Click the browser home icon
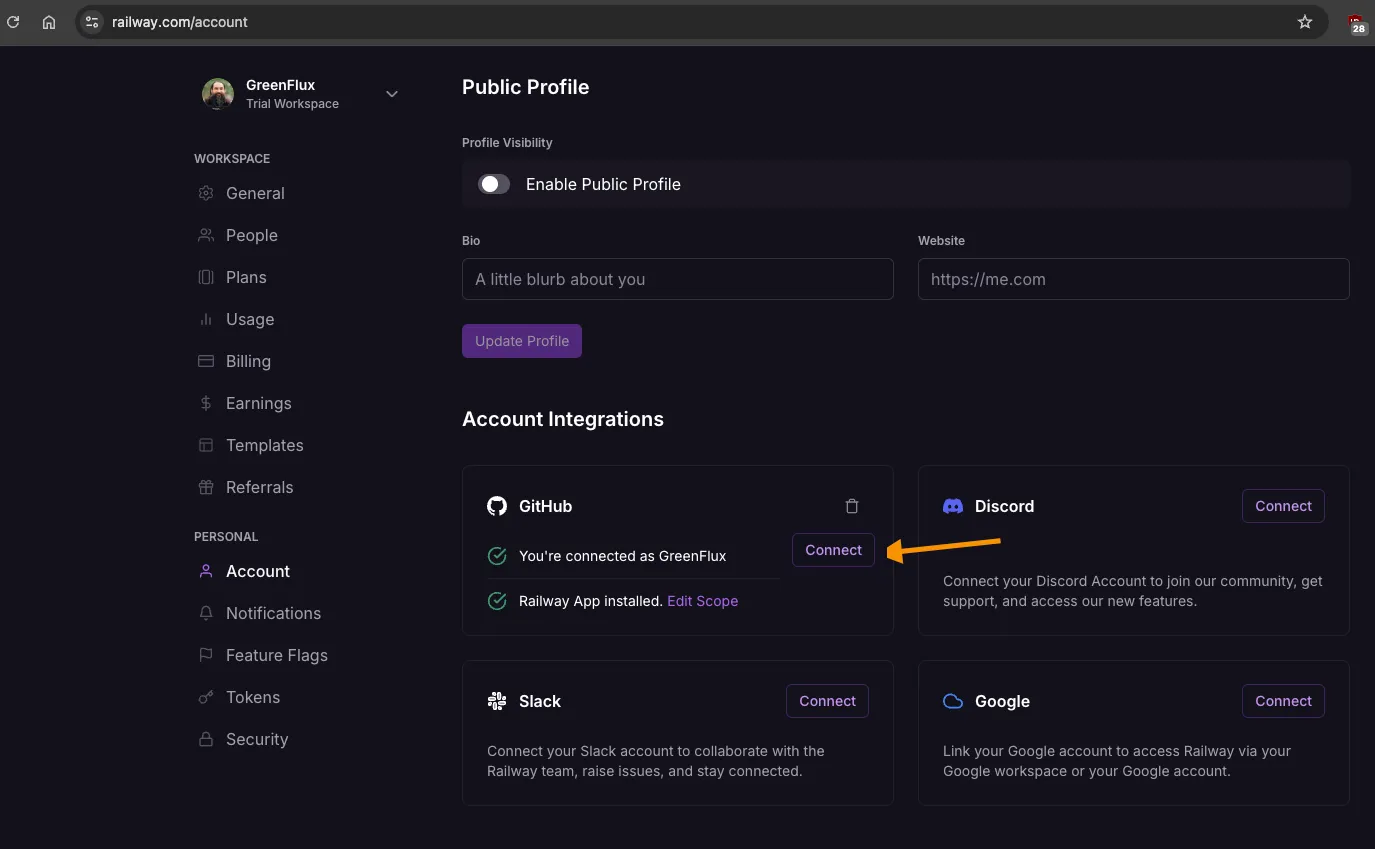Viewport: 1375px width, 849px height. point(49,22)
